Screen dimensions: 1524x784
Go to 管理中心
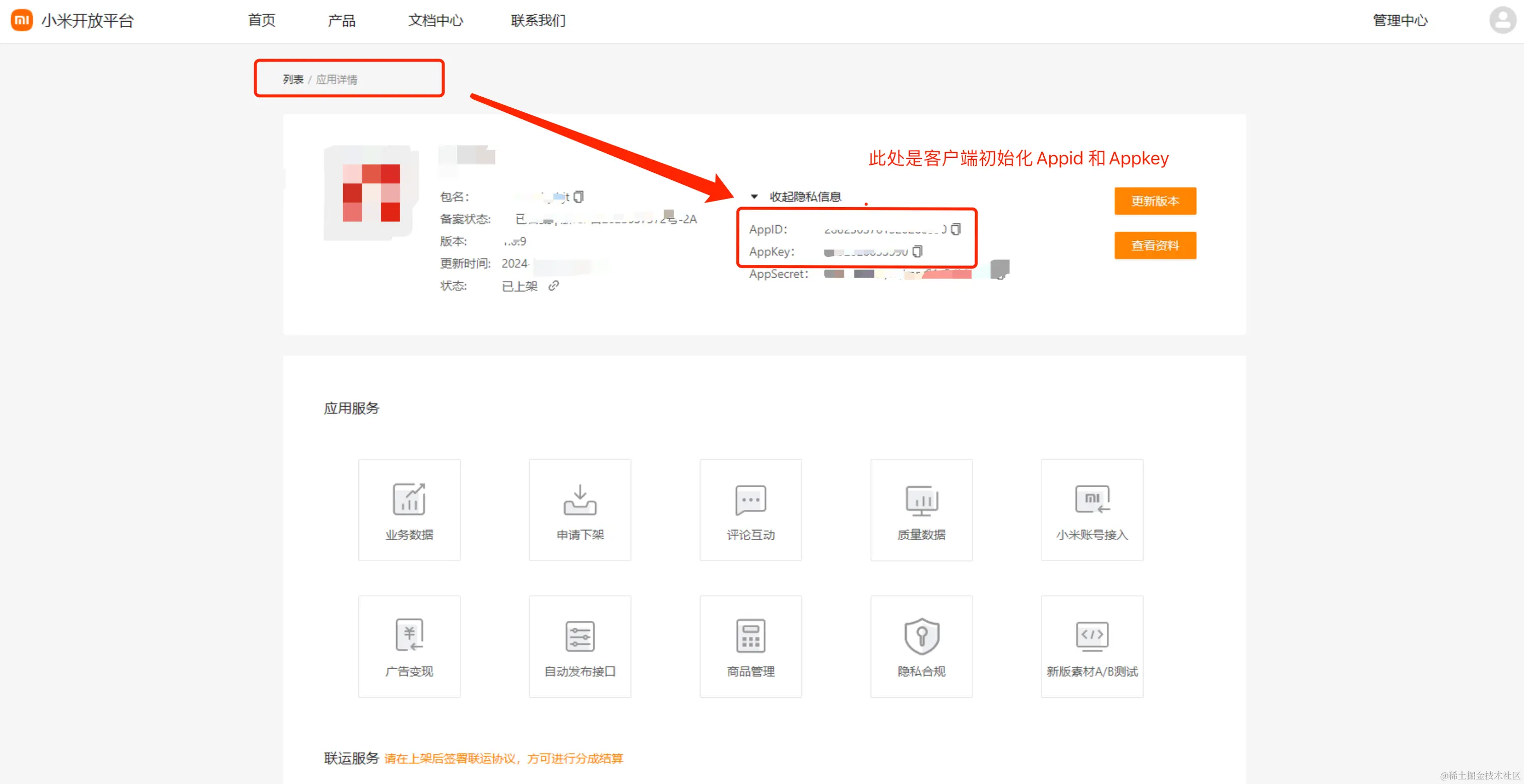coord(1399,21)
